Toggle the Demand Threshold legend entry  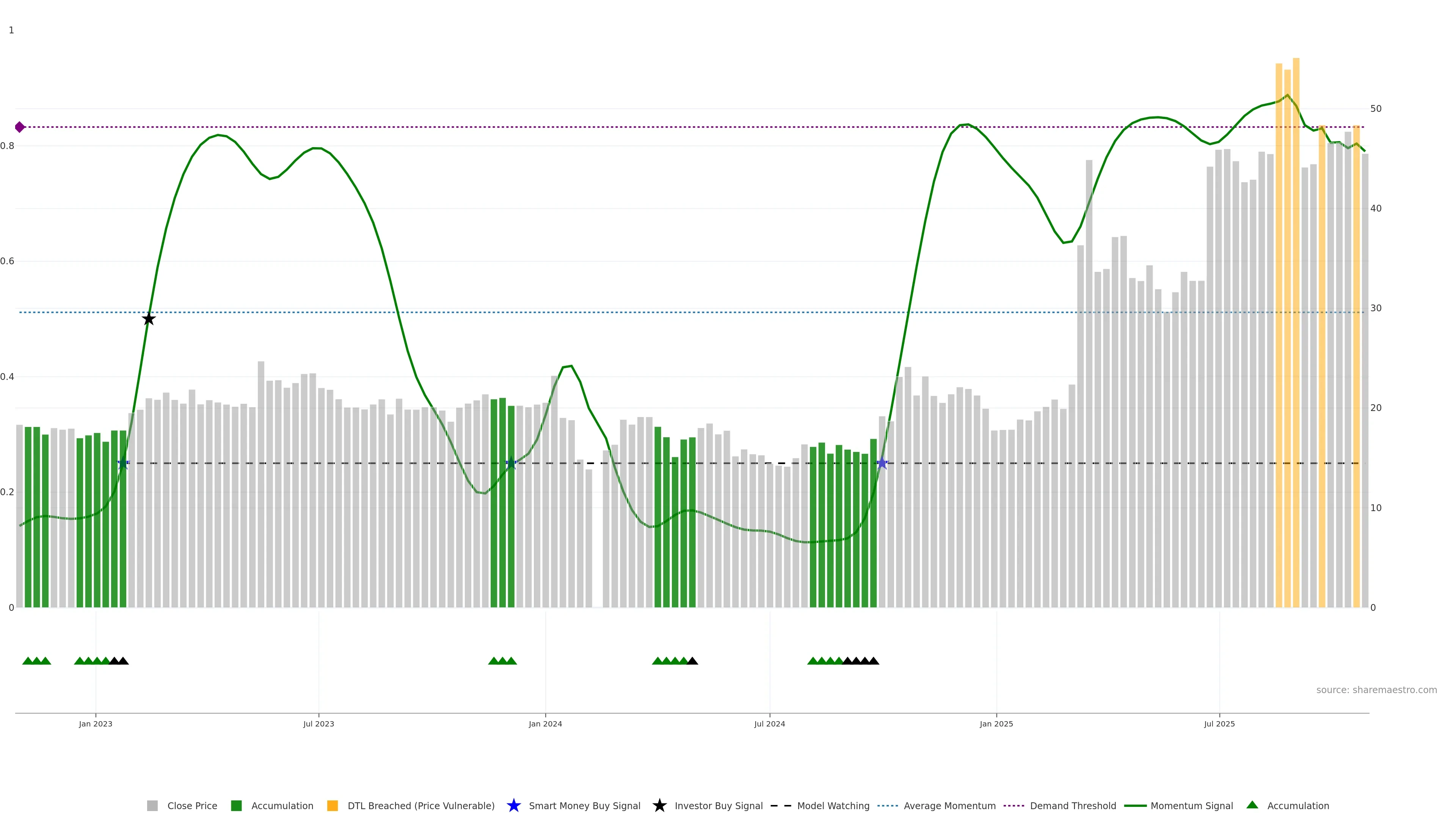pyautogui.click(x=1072, y=805)
